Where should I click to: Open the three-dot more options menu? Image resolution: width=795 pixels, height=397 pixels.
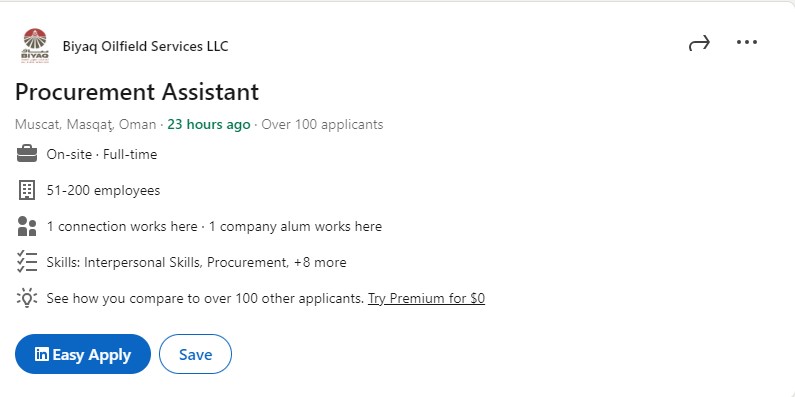tap(746, 42)
